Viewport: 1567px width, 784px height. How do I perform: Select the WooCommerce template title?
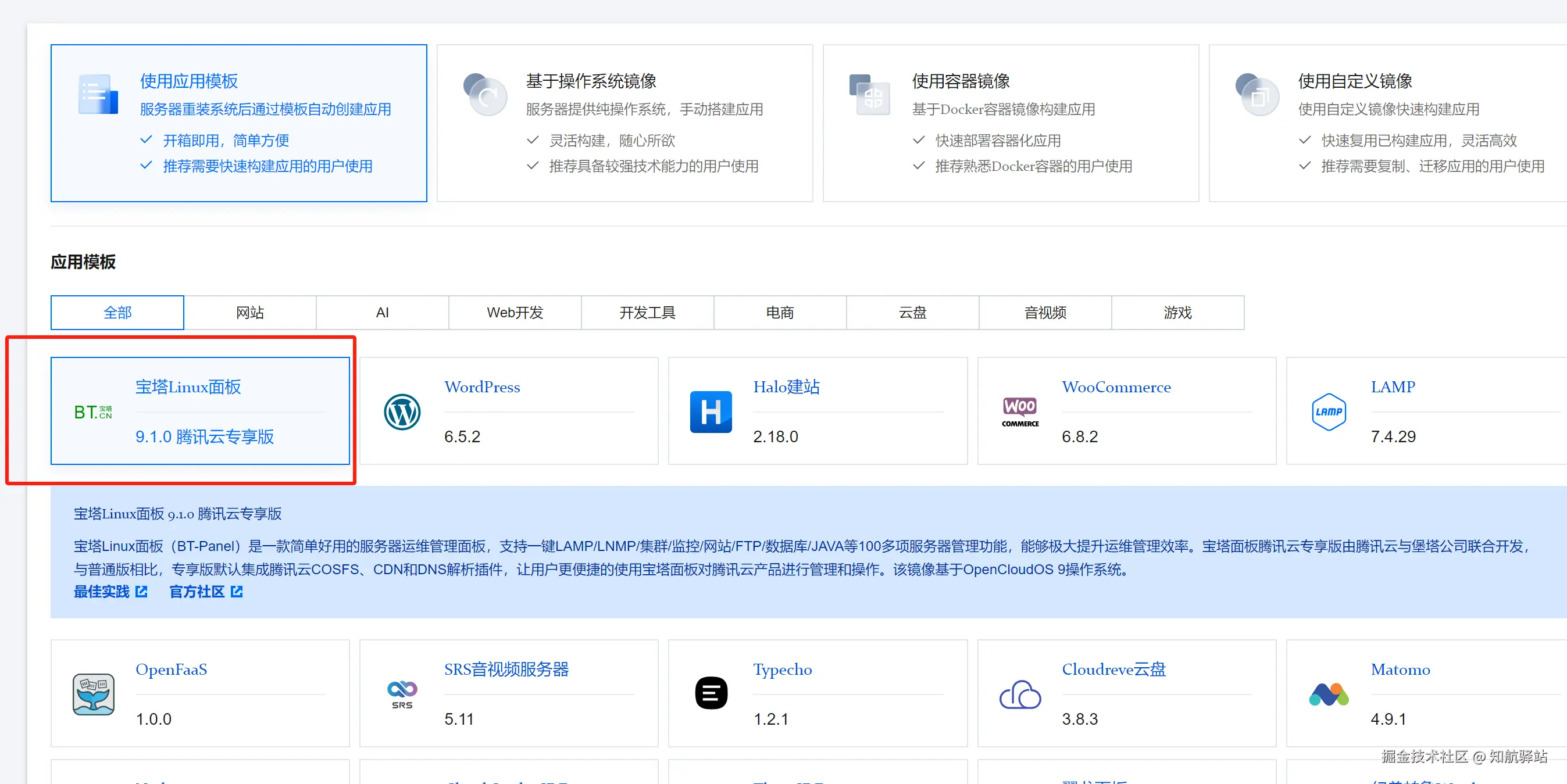[1116, 387]
